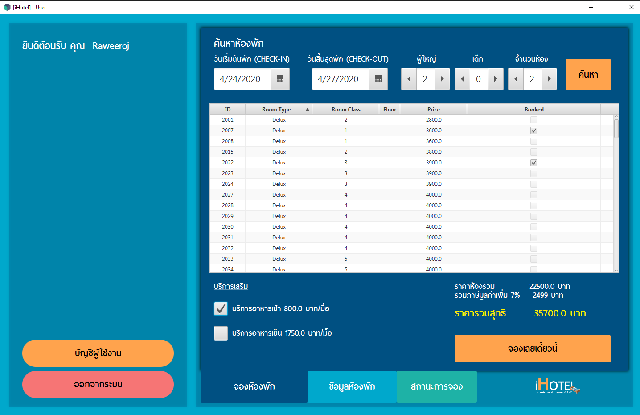Image resolution: width=640 pixels, height=415 pixels.
Task: Tick Booked checkbox for room 2024
Action: click(x=533, y=184)
